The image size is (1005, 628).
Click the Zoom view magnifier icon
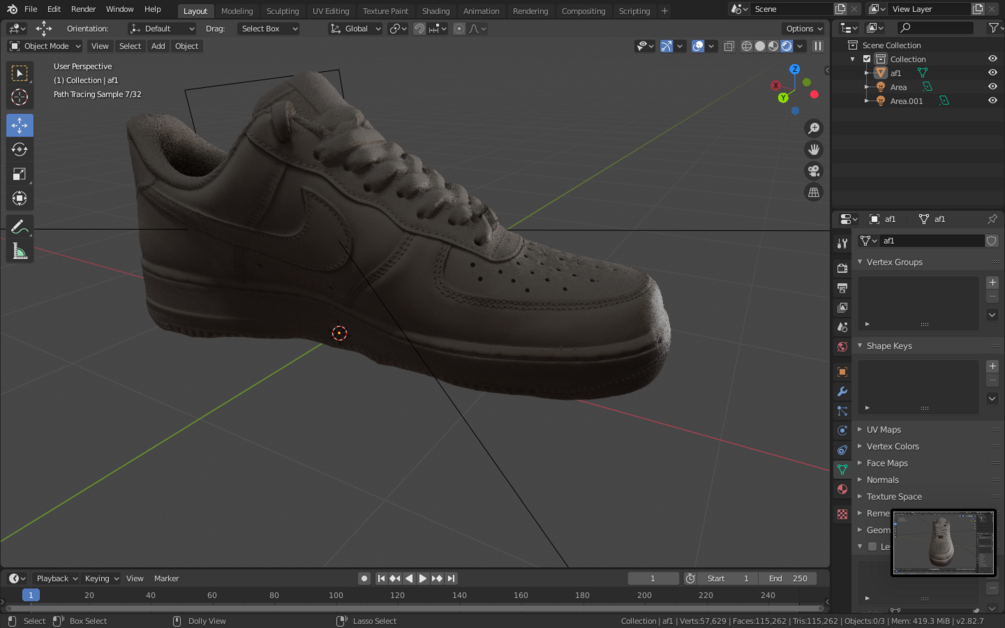(x=813, y=128)
